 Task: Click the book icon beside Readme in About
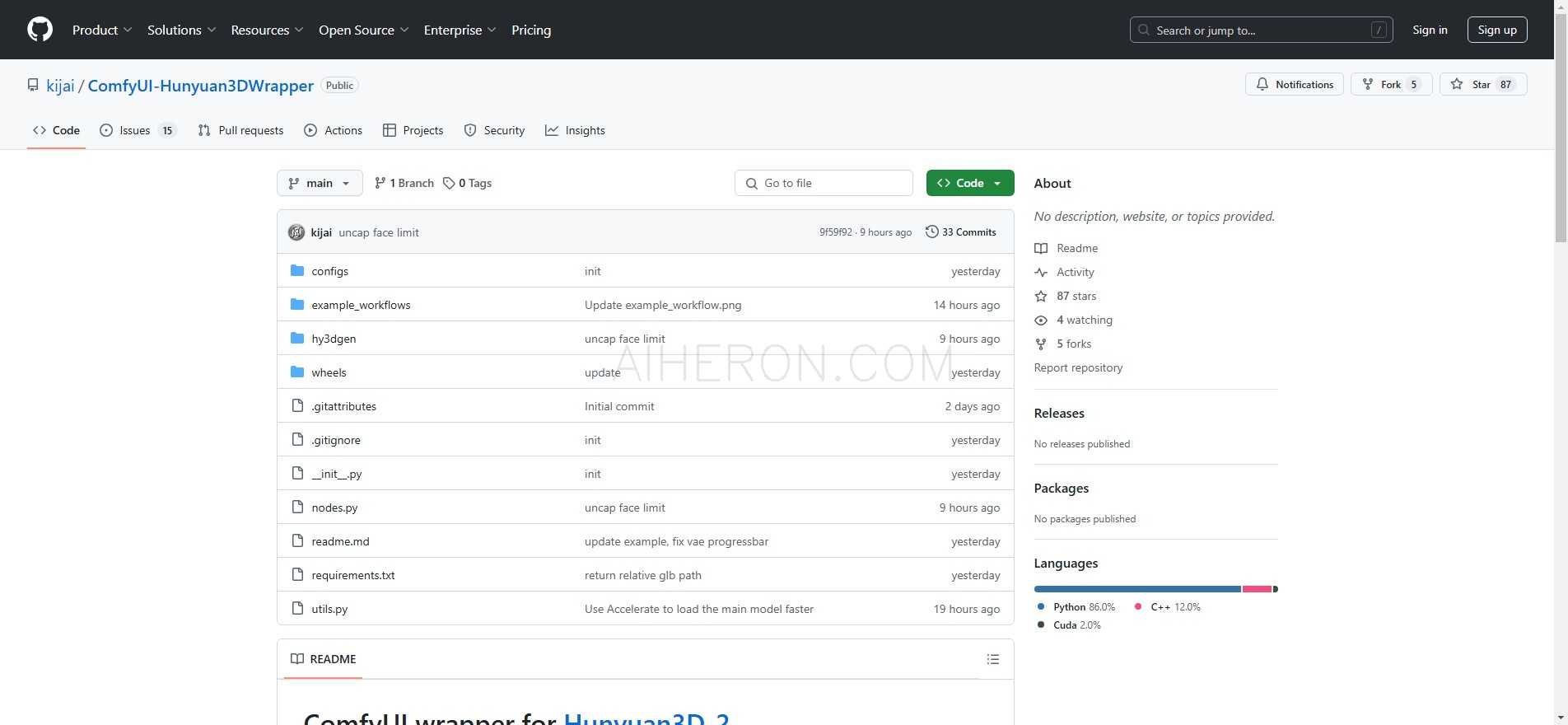1041,248
